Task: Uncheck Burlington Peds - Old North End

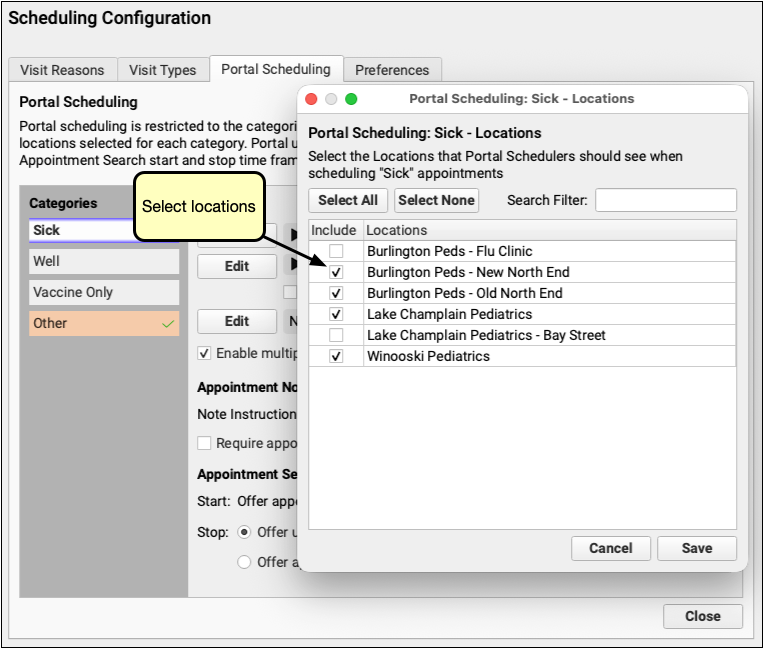Action: pos(336,293)
